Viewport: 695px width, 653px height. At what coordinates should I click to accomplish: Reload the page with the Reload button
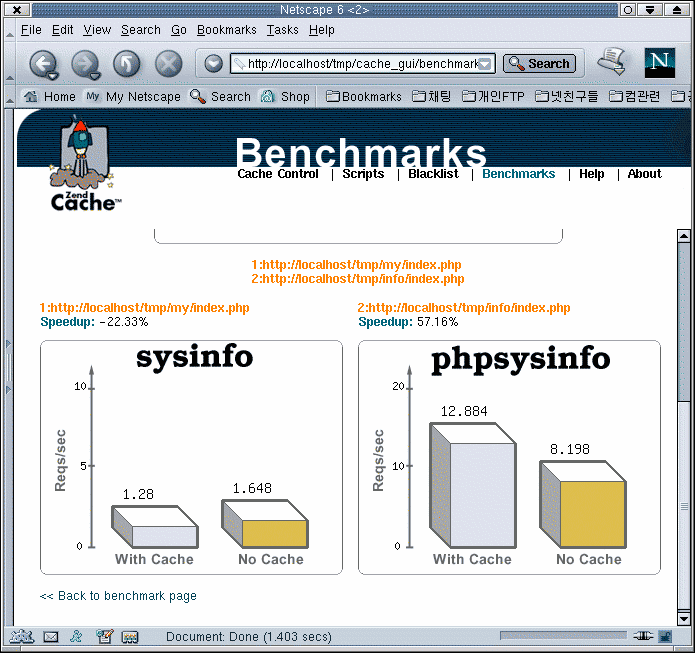pyautogui.click(x=127, y=64)
